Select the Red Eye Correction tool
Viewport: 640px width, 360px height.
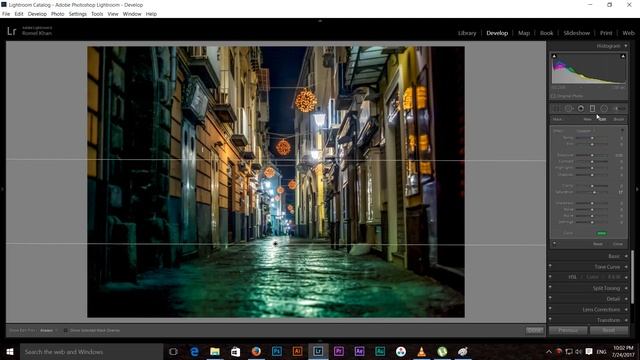click(x=580, y=109)
